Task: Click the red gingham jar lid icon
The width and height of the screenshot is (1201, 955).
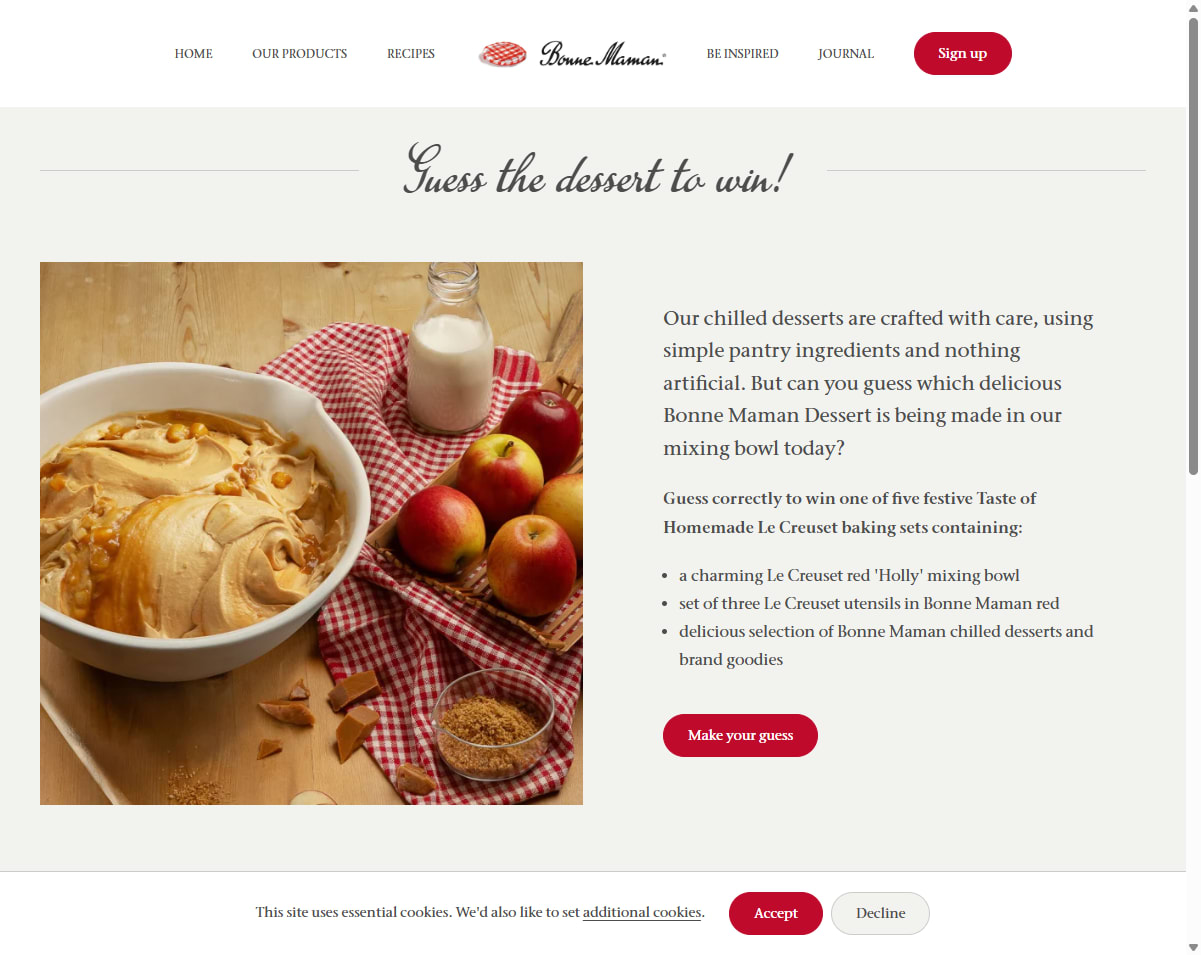Action: [503, 54]
